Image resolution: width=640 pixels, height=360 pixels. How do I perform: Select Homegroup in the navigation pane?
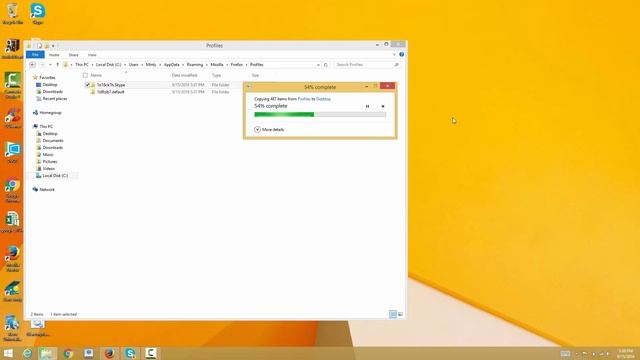(x=50, y=113)
